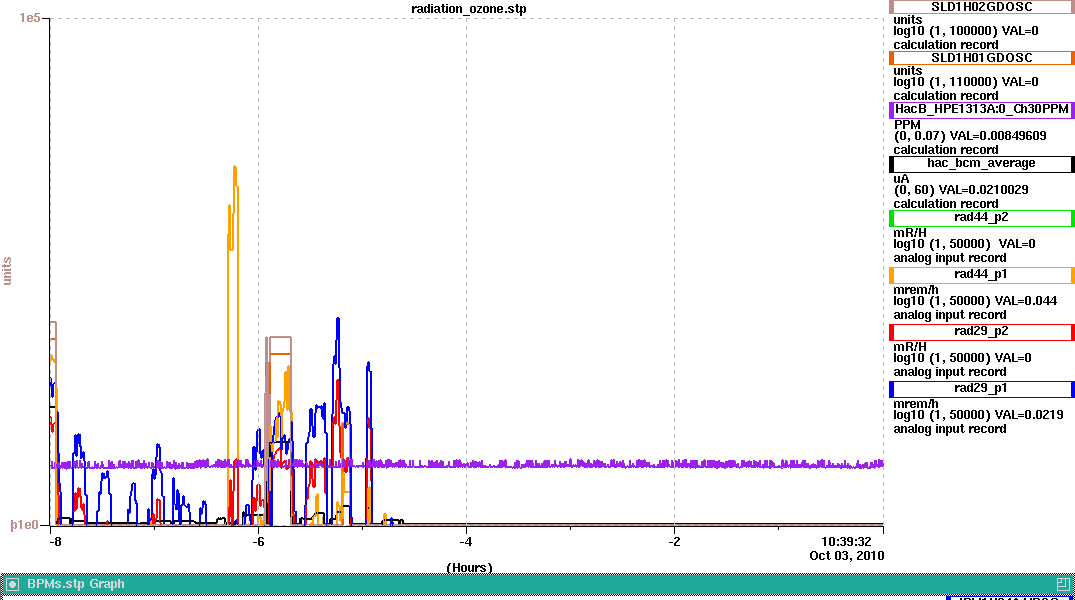Click the uA units label
Image resolution: width=1075 pixels, height=600 pixels.
pyautogui.click(x=902, y=179)
